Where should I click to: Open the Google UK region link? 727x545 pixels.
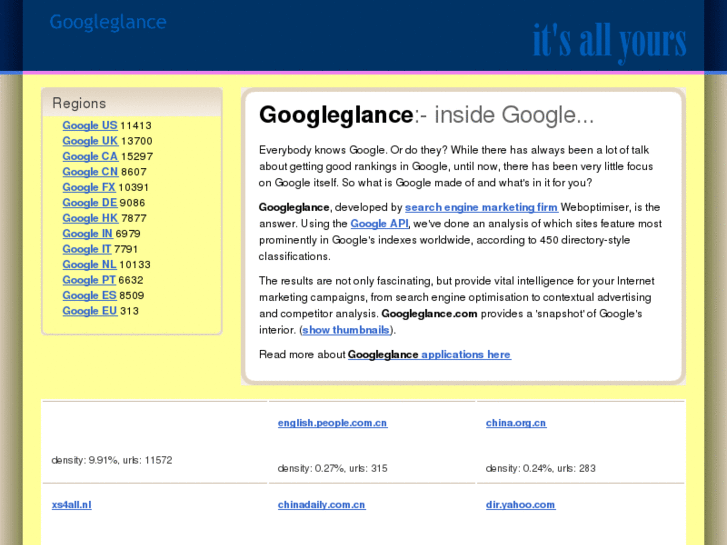[90, 141]
